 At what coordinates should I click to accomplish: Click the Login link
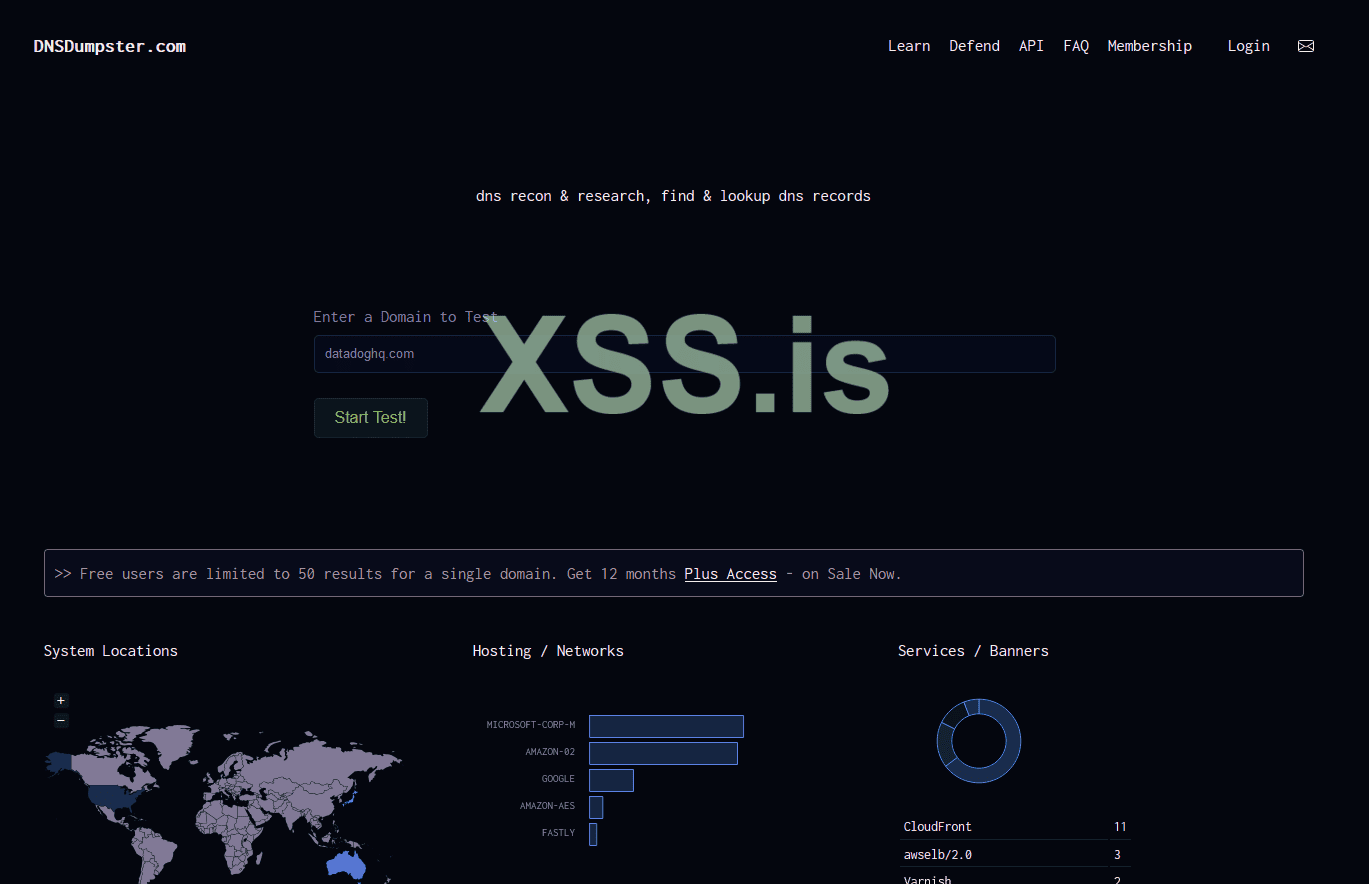(1249, 46)
